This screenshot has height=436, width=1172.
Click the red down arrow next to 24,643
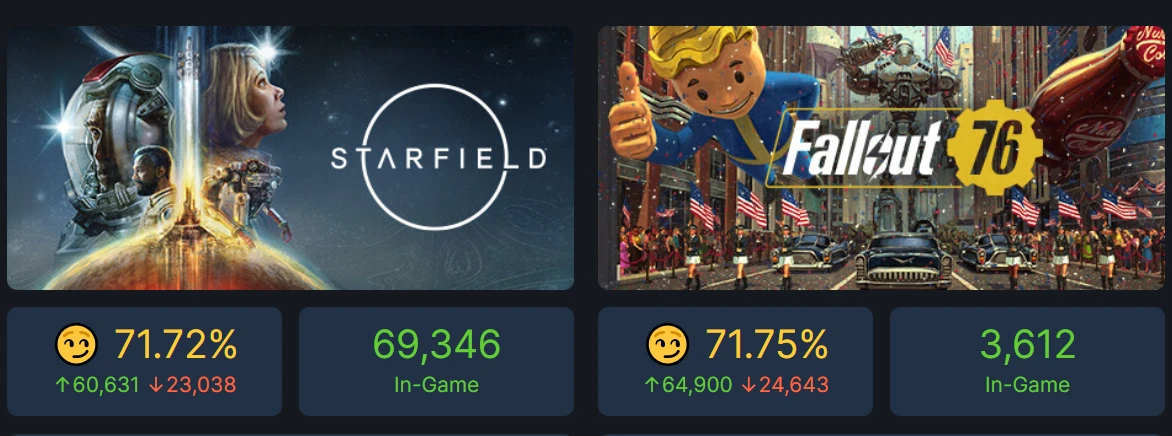click(748, 384)
